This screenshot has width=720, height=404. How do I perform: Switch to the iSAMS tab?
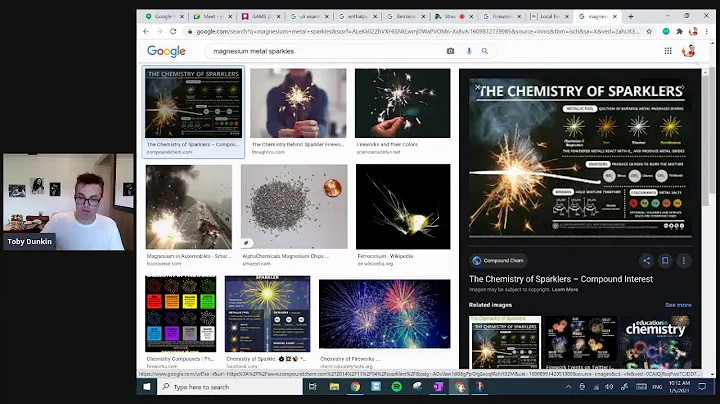tap(259, 16)
